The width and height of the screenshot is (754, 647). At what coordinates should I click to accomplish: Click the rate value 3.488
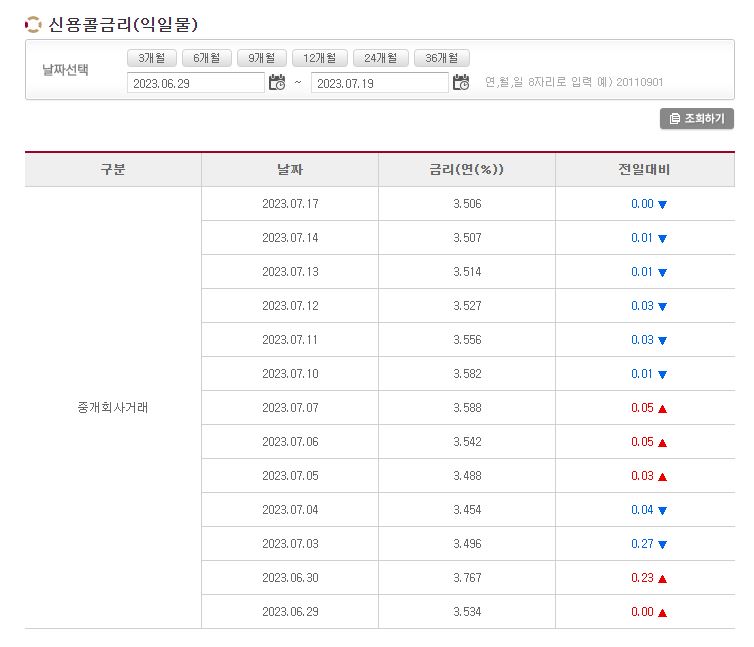pyautogui.click(x=467, y=476)
